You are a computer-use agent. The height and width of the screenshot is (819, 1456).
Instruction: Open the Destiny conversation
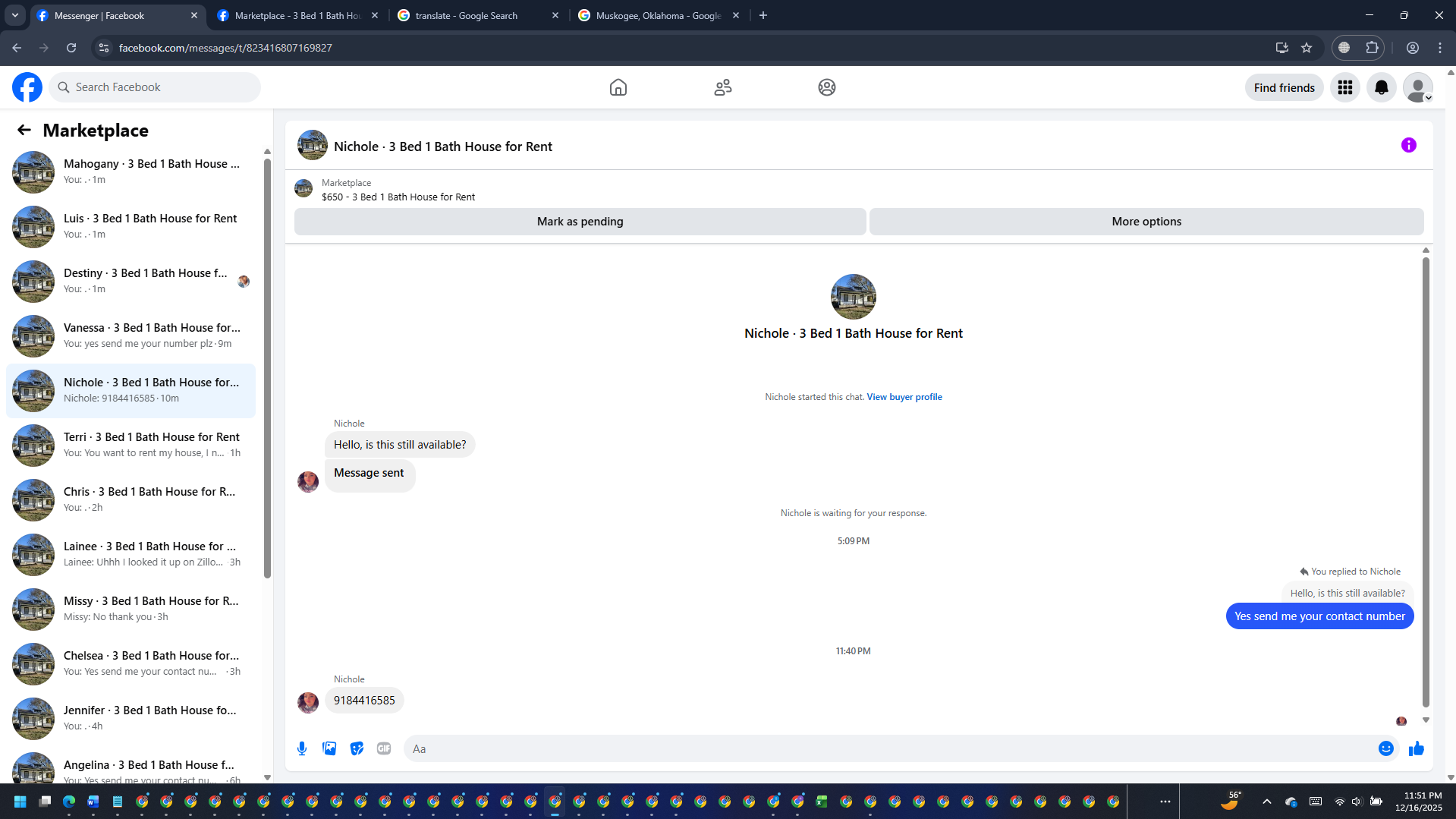pyautogui.click(x=131, y=281)
